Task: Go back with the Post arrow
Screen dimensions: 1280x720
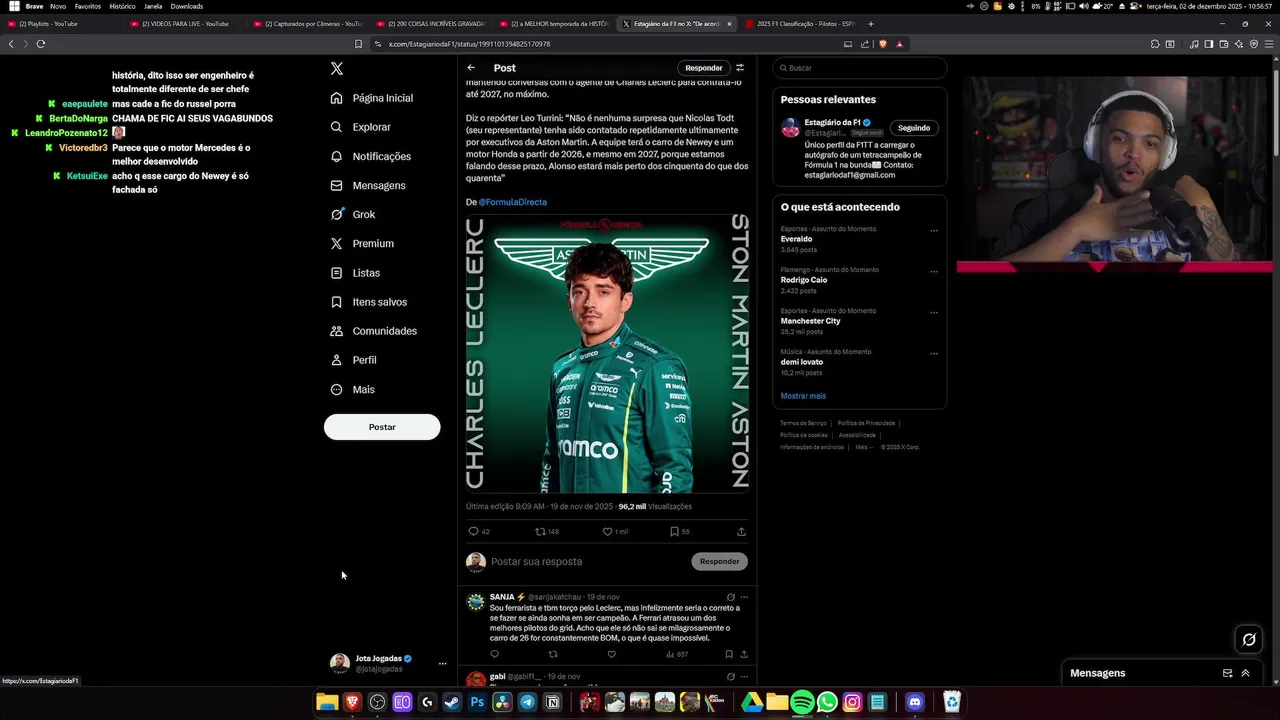Action: 471,68
